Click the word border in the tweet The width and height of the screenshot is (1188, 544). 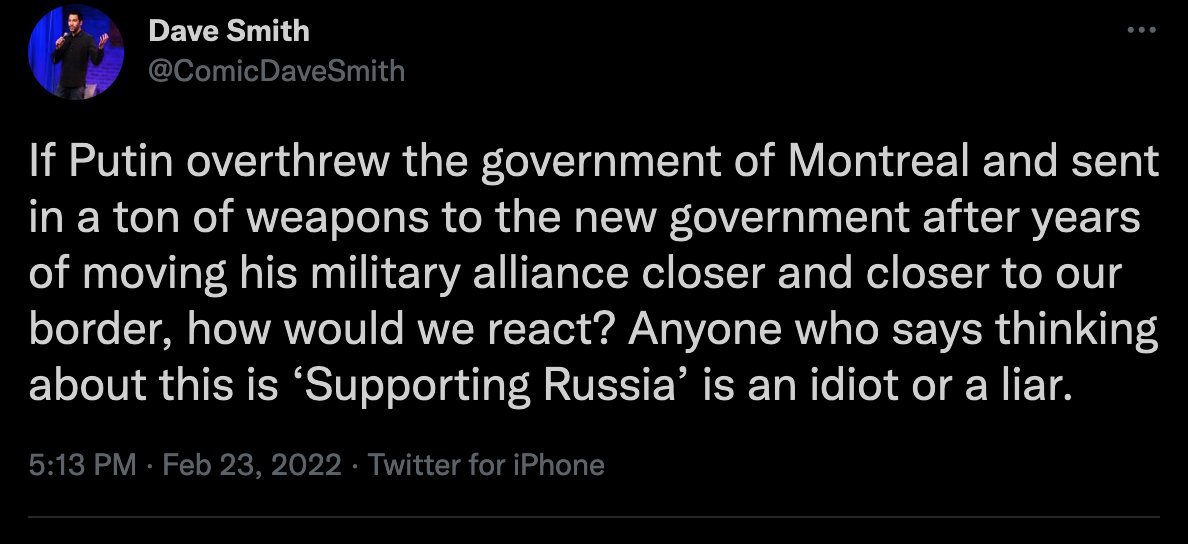[90, 329]
